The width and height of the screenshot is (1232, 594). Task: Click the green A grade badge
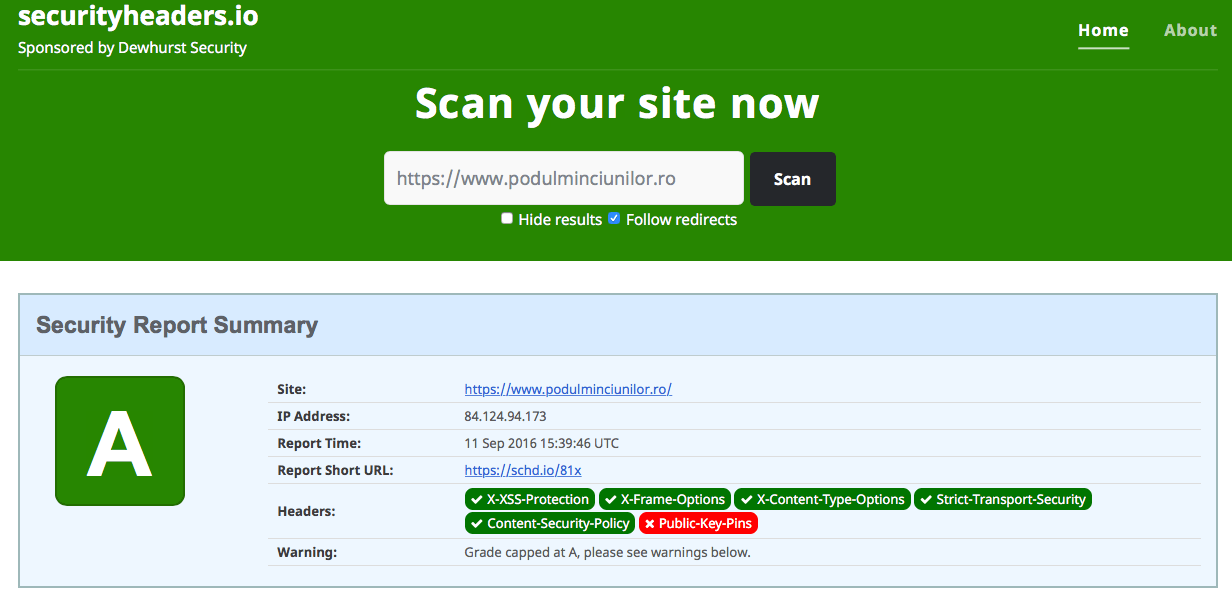click(x=120, y=441)
